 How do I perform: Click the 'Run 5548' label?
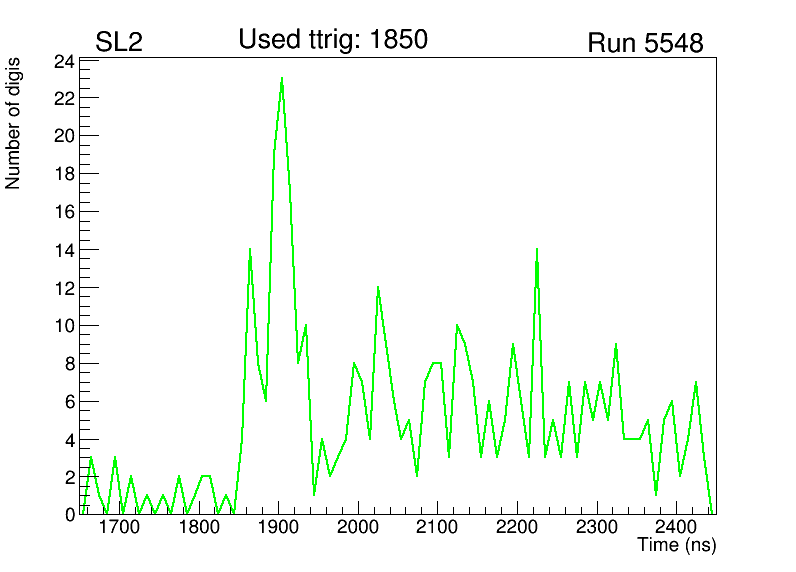pyautogui.click(x=645, y=44)
